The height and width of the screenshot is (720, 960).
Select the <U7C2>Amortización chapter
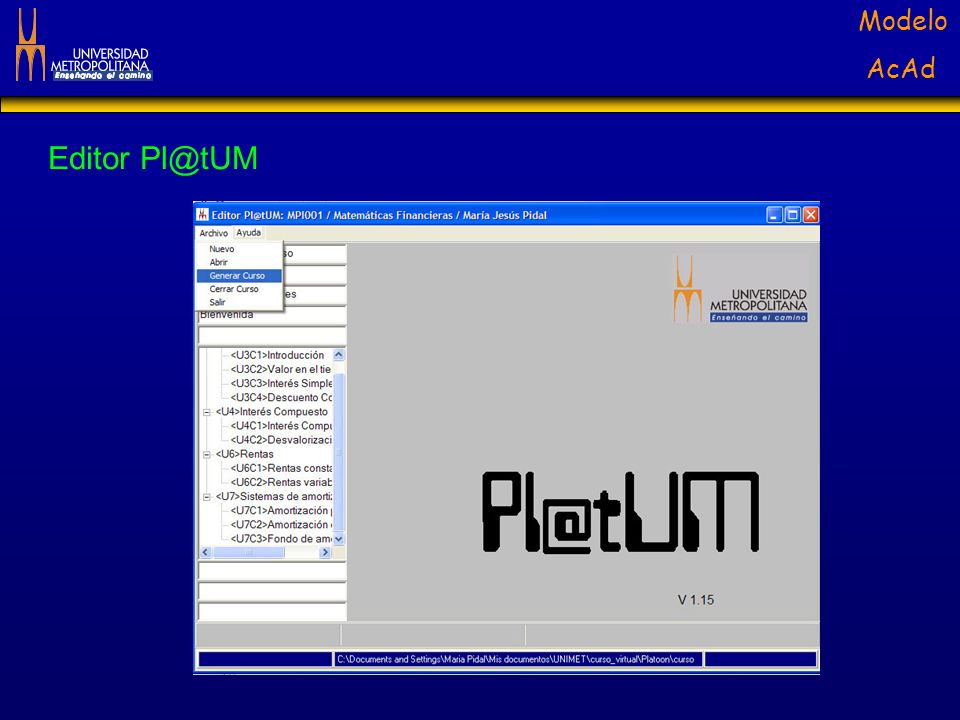point(281,524)
